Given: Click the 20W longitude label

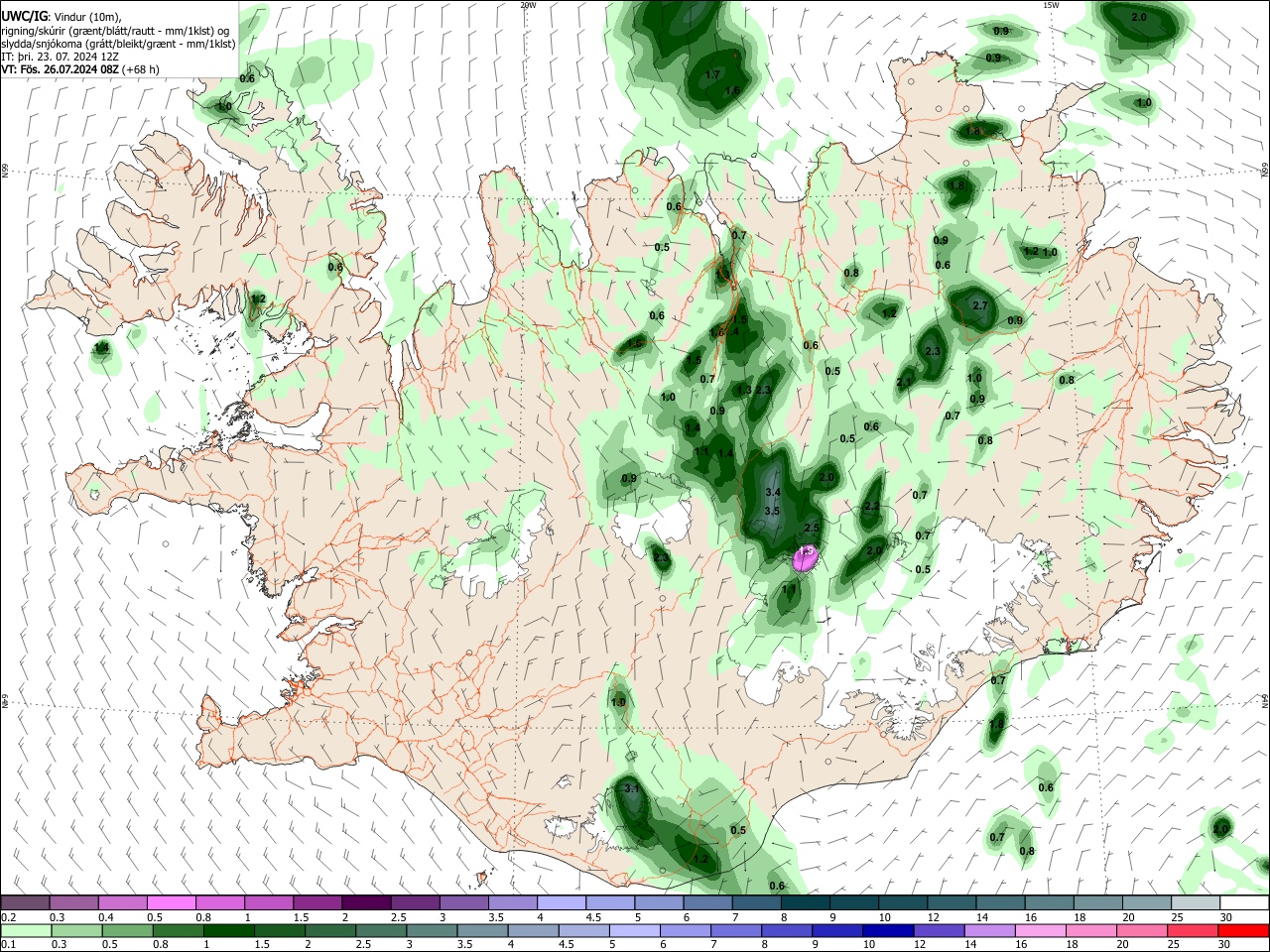Looking at the screenshot, I should (528, 5).
